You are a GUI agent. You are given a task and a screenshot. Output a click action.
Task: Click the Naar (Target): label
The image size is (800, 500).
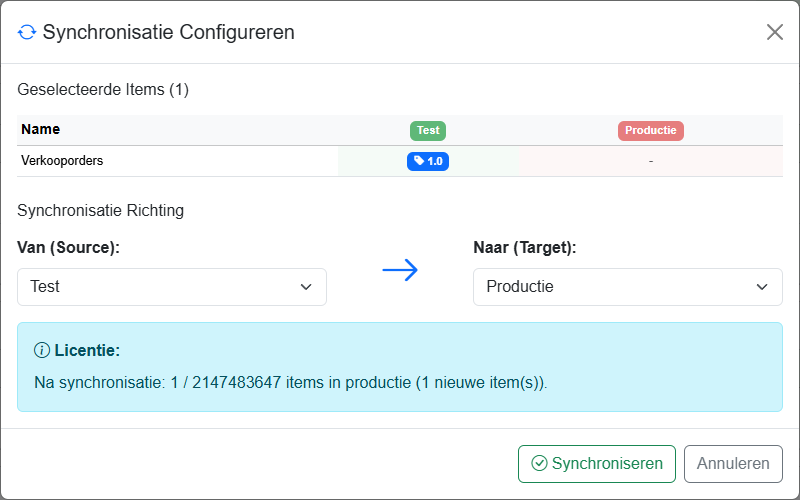[x=524, y=247]
